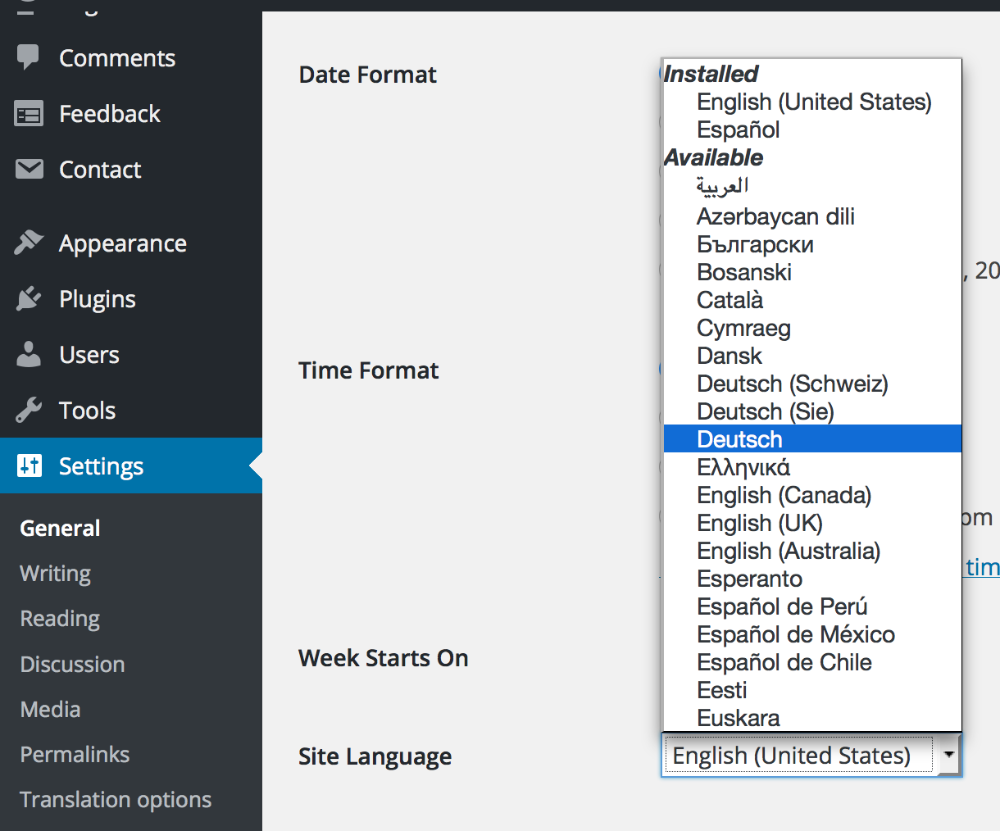
Task: Open Media settings submenu
Action: (50, 709)
